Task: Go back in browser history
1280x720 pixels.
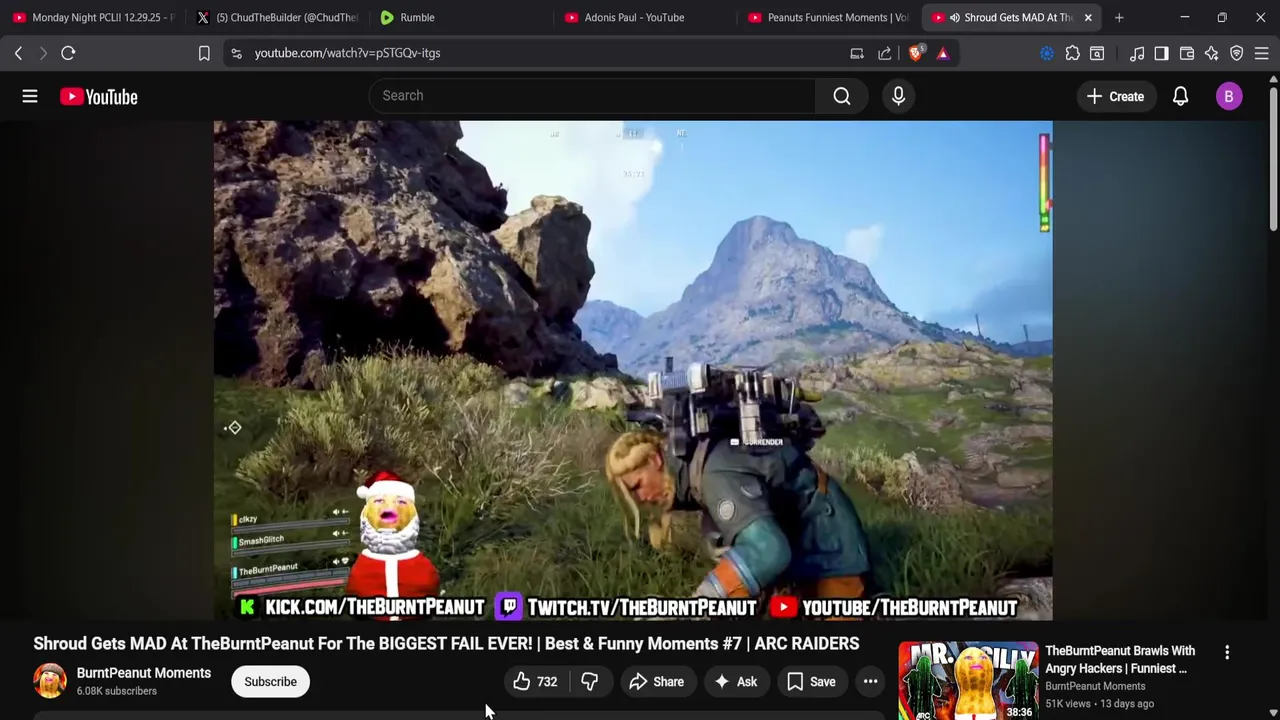Action: pyautogui.click(x=18, y=53)
